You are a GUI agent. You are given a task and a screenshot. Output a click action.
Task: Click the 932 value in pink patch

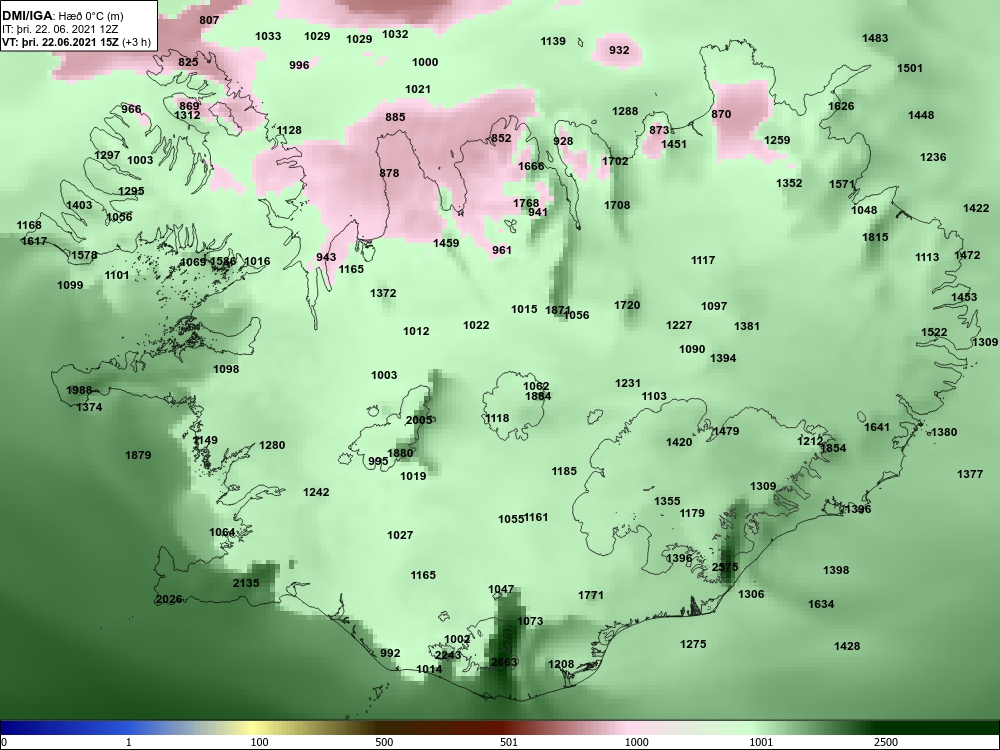pyautogui.click(x=619, y=50)
